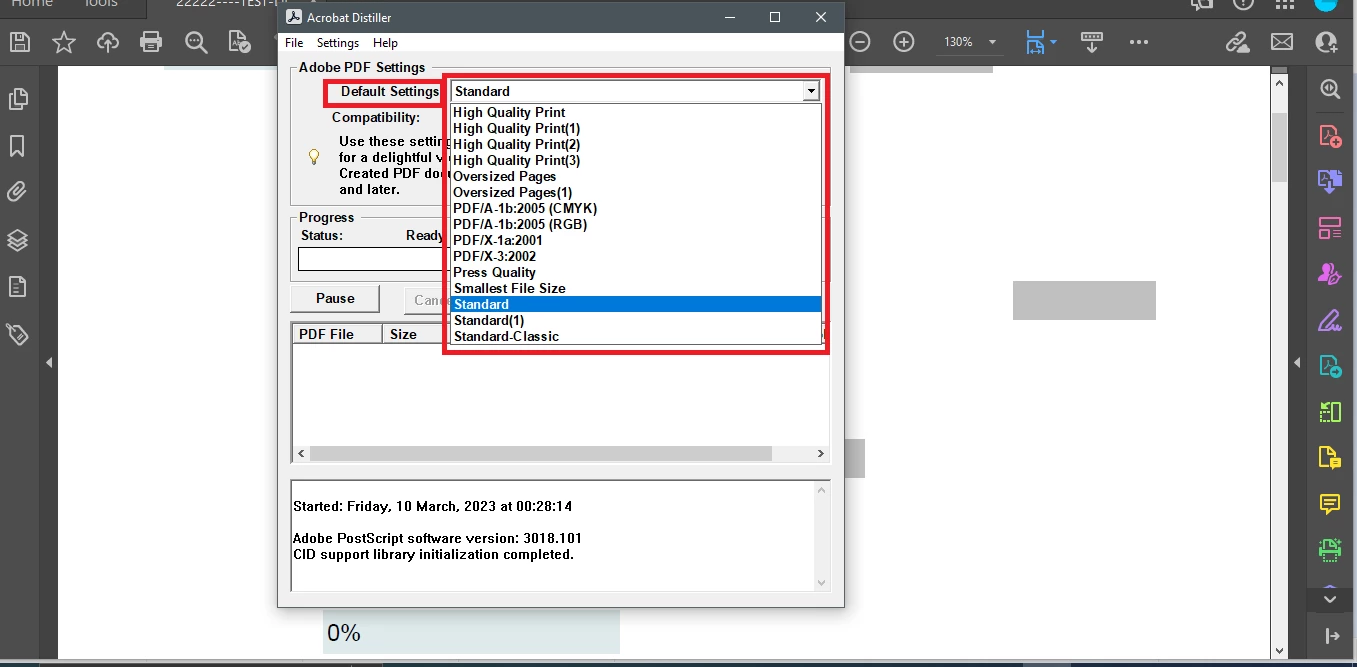Open Create PDF tool in right pane

[x=1330, y=136]
